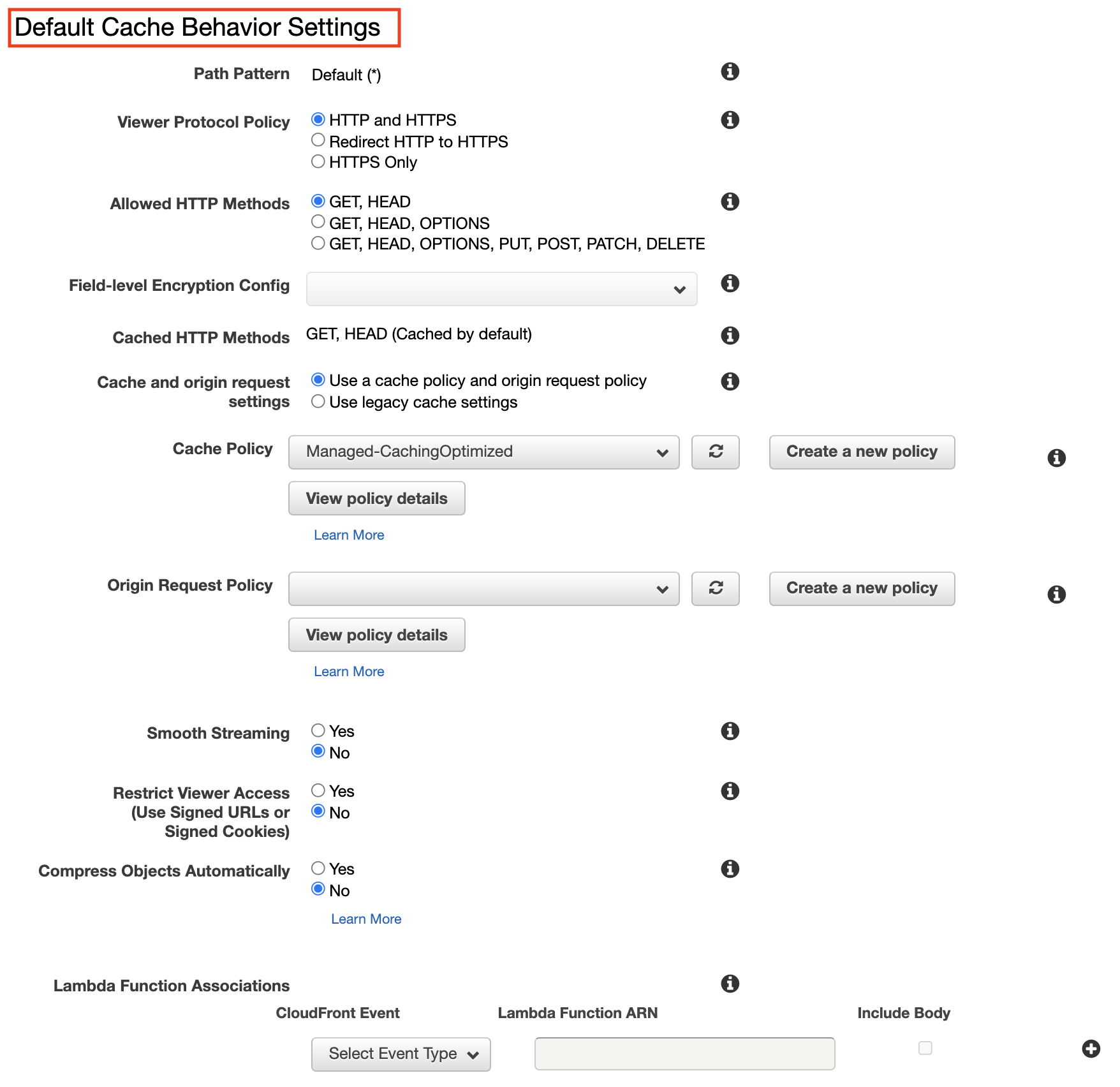This screenshot has height=1087, width=1120.
Task: Open the empty Origin Request Policy dropdown
Action: [x=484, y=589]
